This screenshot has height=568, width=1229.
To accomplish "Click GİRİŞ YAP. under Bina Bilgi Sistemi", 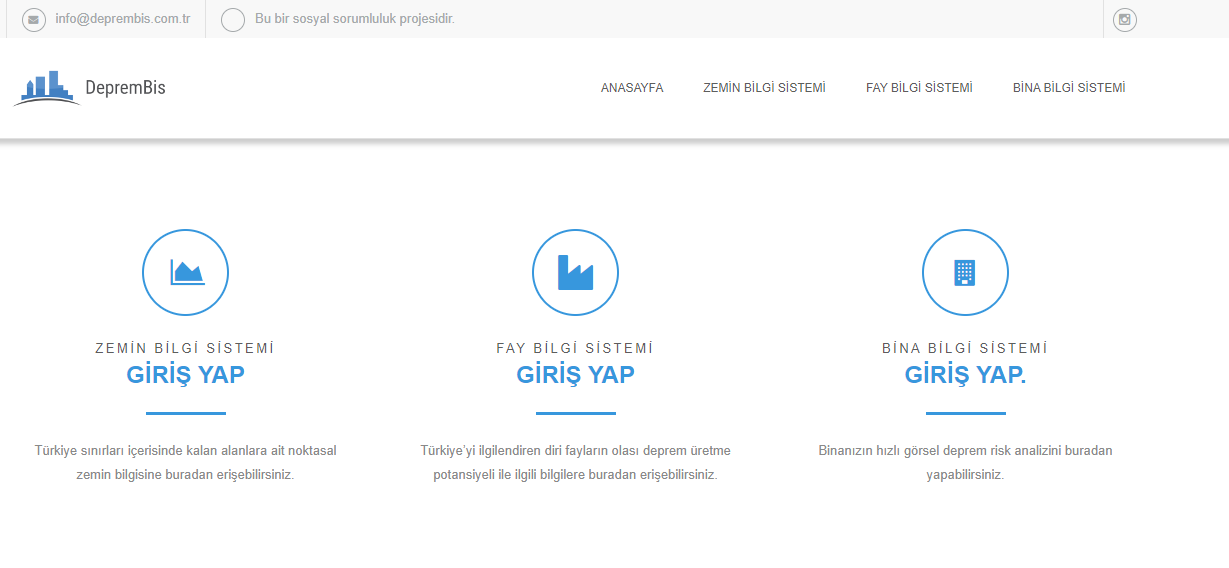I will (965, 375).
